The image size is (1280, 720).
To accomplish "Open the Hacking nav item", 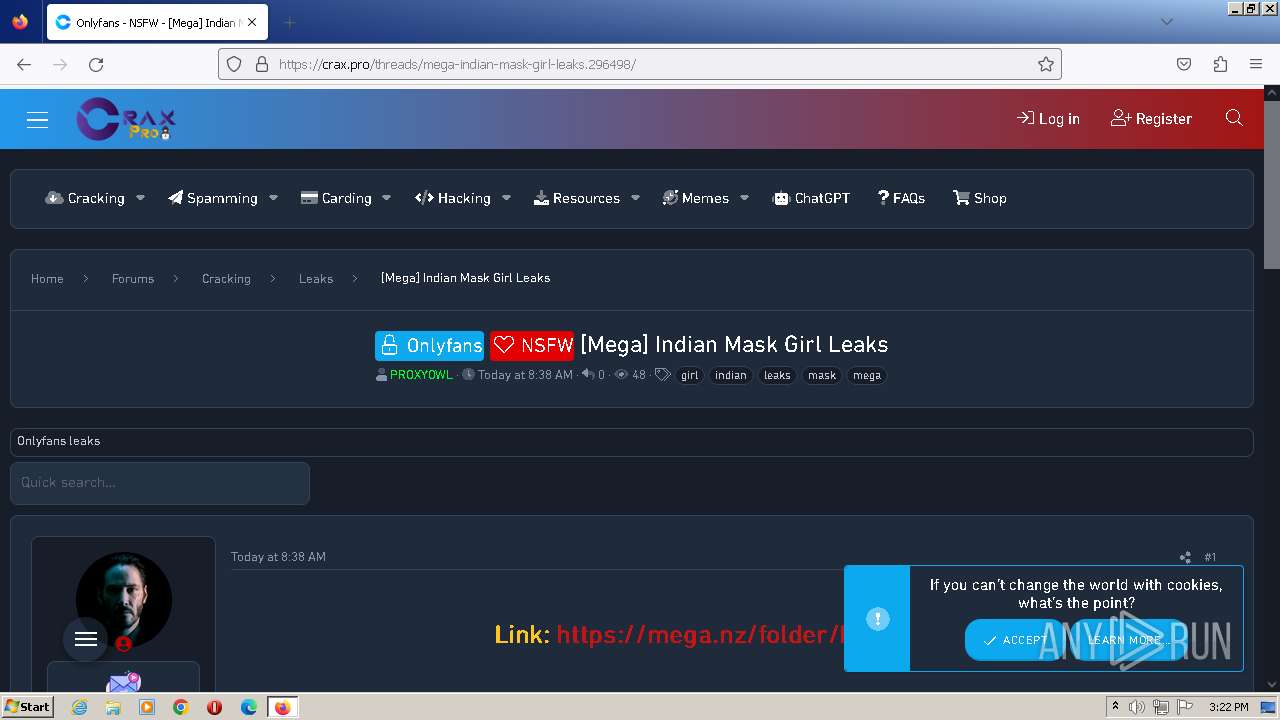I will coord(453,198).
